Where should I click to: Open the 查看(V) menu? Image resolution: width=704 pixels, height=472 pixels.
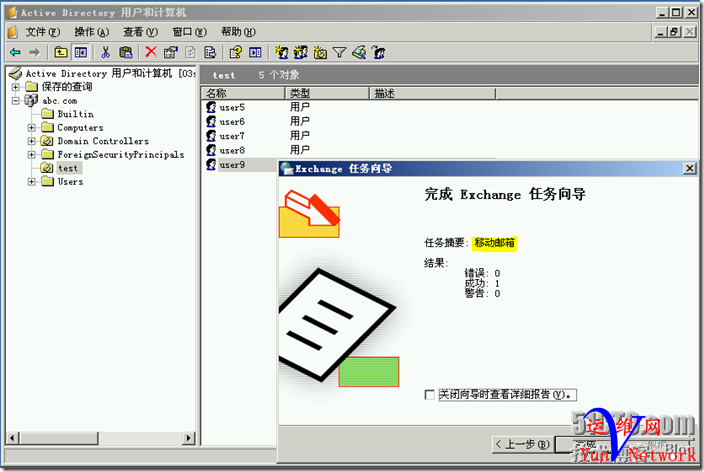141,32
